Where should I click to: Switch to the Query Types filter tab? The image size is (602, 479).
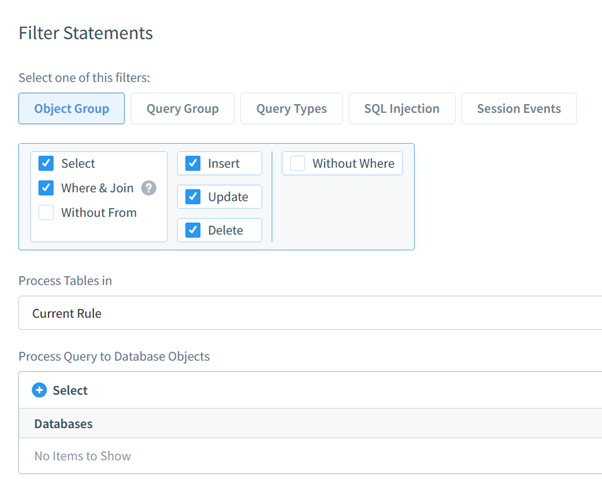click(x=291, y=108)
